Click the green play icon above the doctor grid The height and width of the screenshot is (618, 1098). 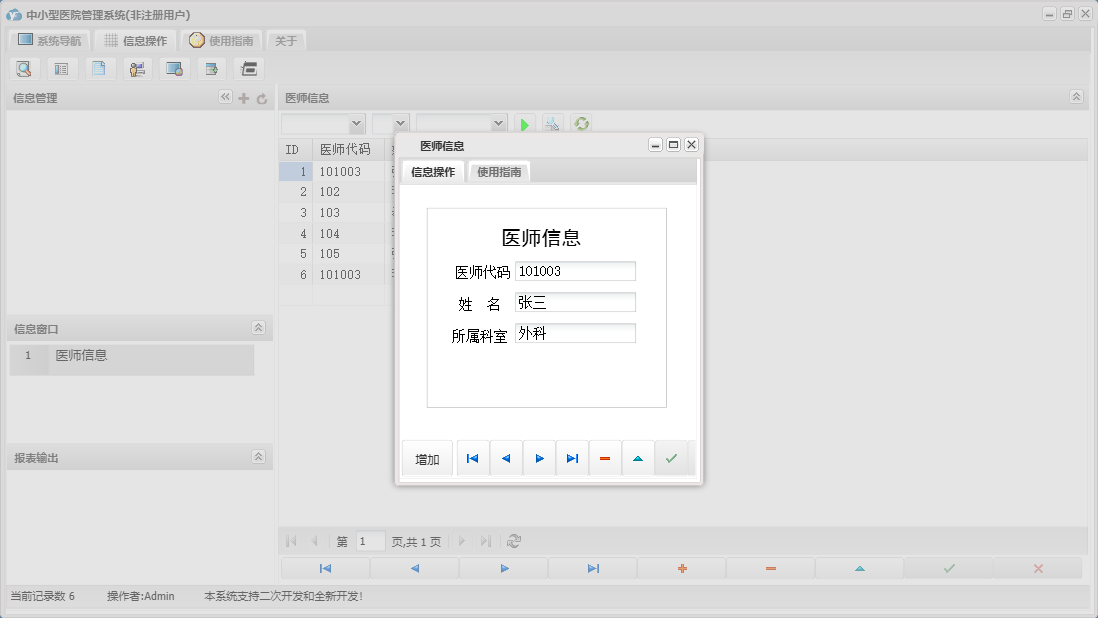coord(525,123)
